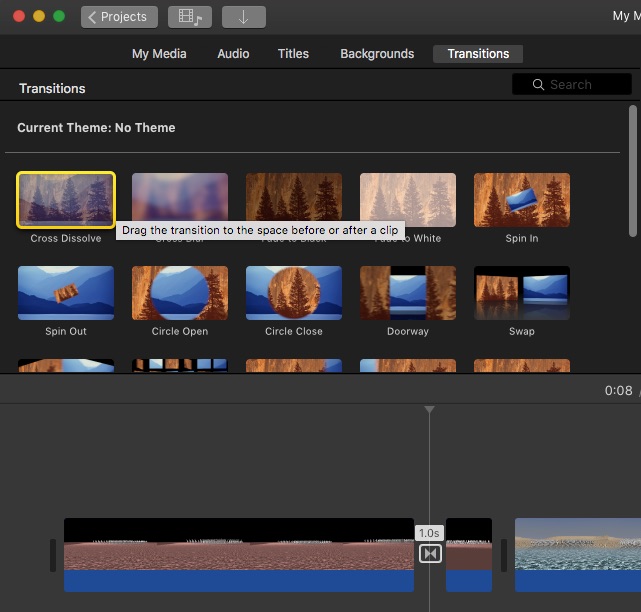Select the Swap transition thumbnail
641x612 pixels.
coord(522,293)
